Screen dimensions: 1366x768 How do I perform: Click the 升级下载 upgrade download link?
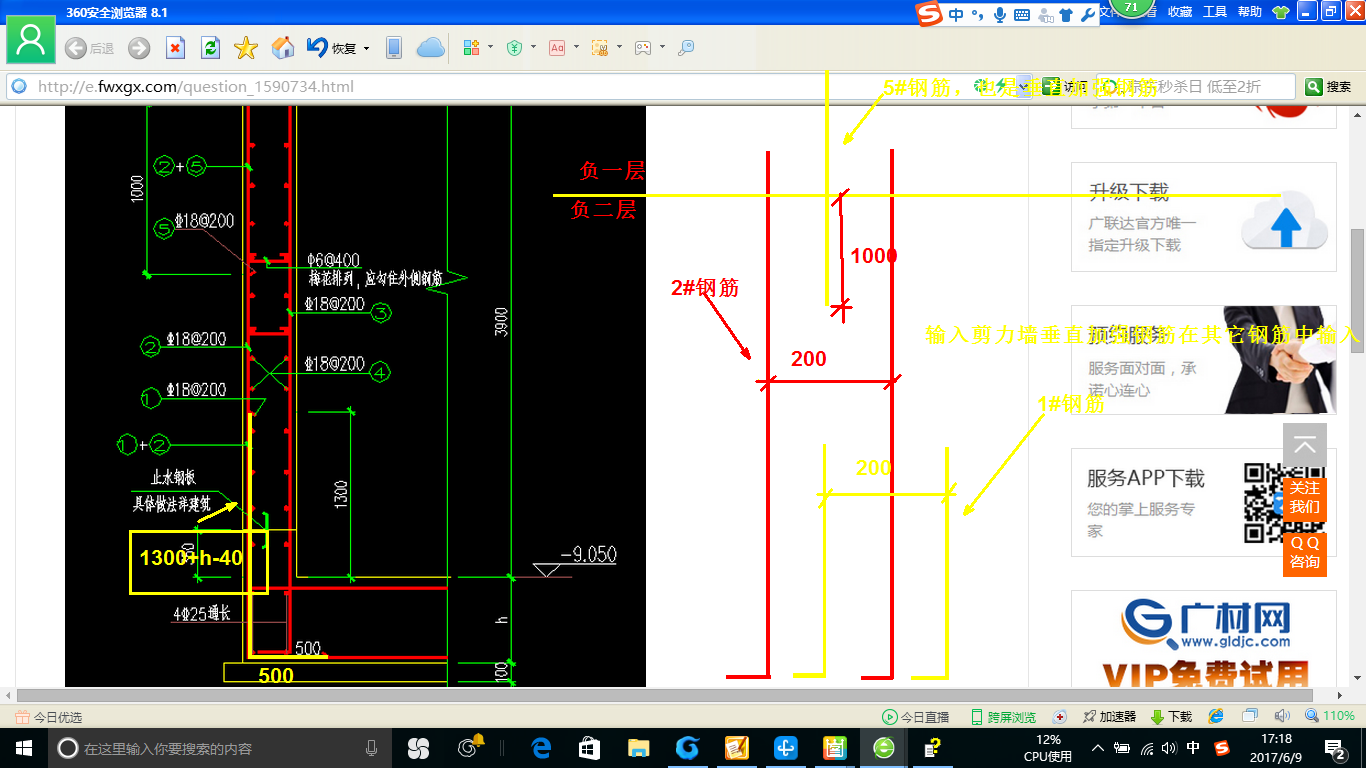click(x=1129, y=192)
